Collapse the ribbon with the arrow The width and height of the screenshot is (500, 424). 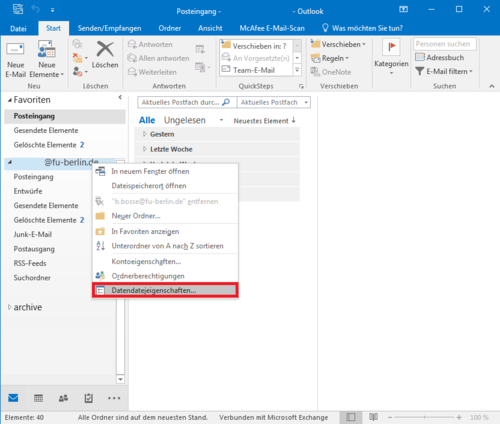(492, 86)
